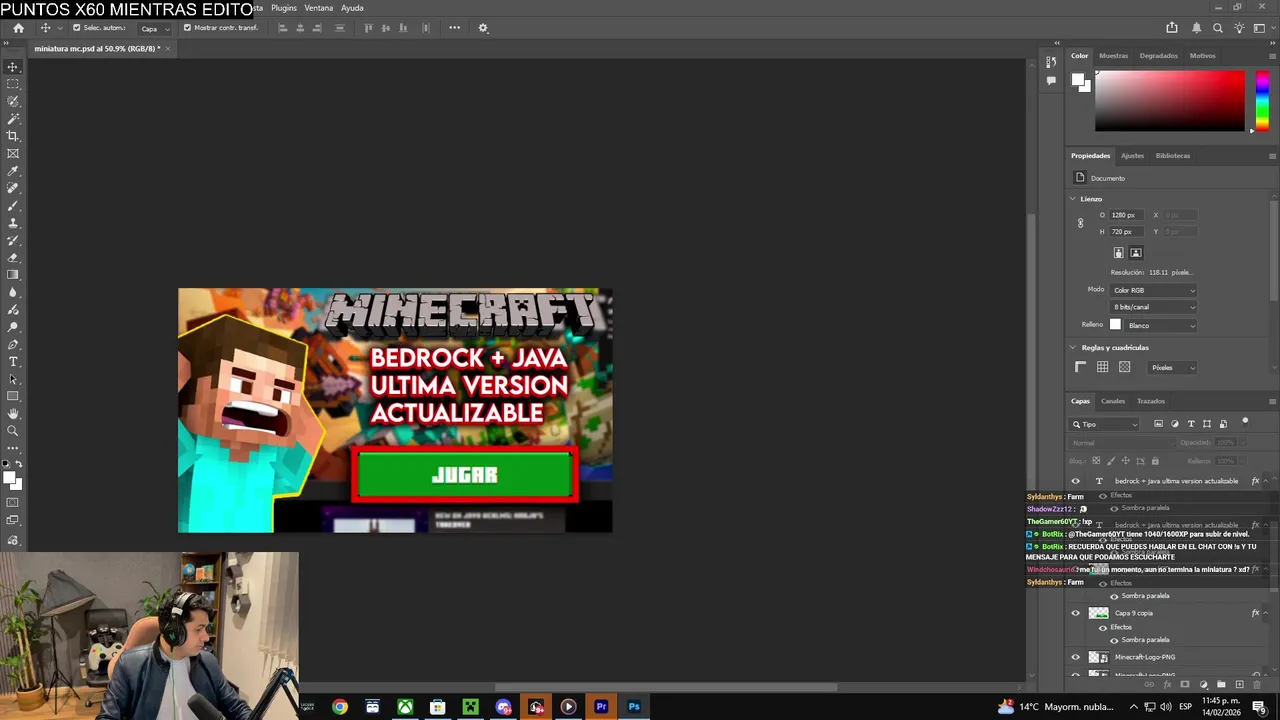This screenshot has width=1280, height=720.
Task: Open the 8 bits/canal dropdown
Action: 1153,307
